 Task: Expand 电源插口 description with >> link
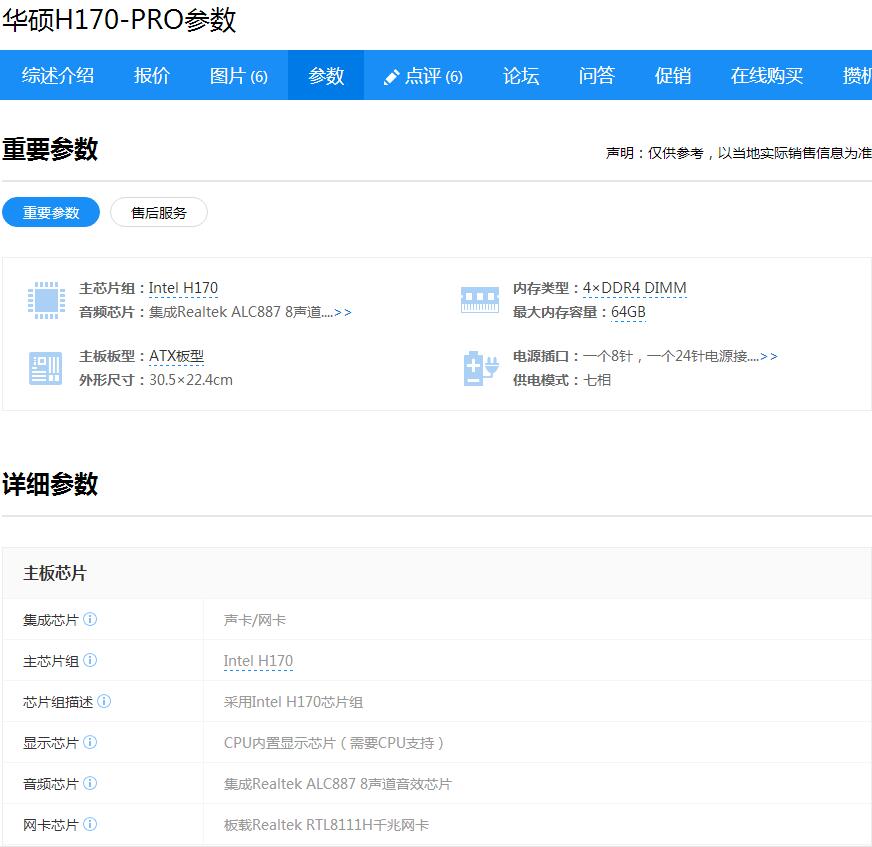pyautogui.click(x=769, y=356)
